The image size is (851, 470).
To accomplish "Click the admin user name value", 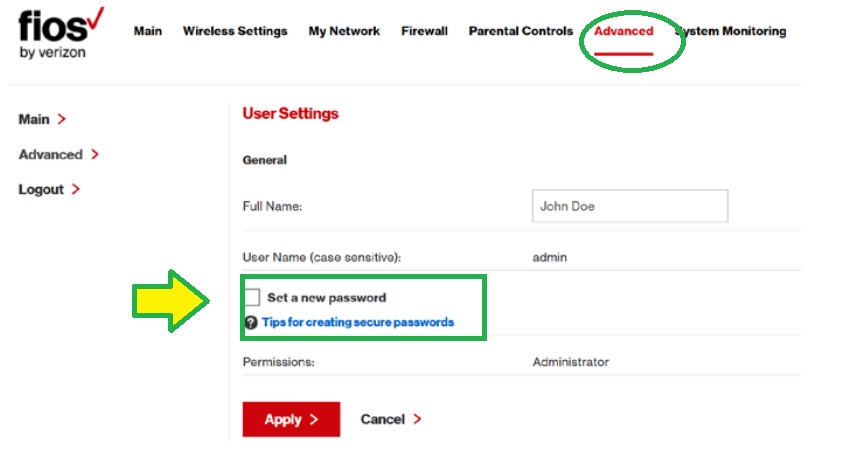I will click(x=549, y=258).
